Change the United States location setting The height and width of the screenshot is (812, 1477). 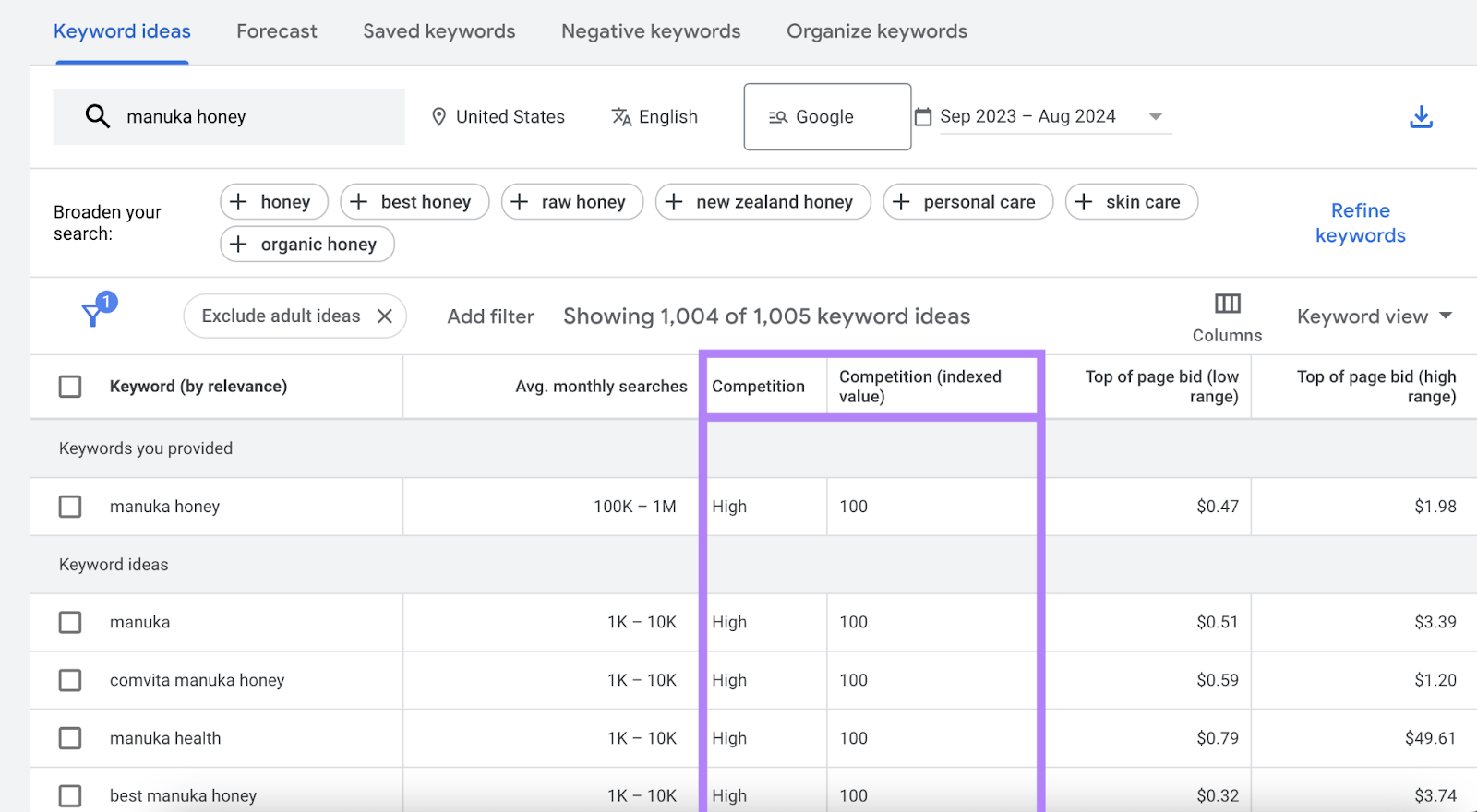(498, 117)
